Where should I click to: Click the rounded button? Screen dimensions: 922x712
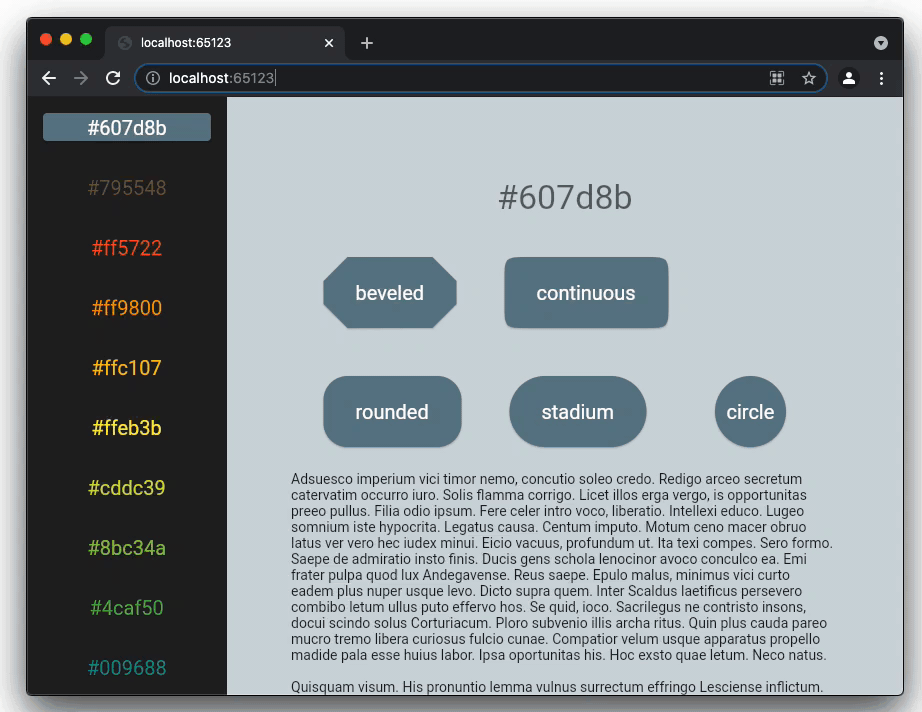pos(392,412)
